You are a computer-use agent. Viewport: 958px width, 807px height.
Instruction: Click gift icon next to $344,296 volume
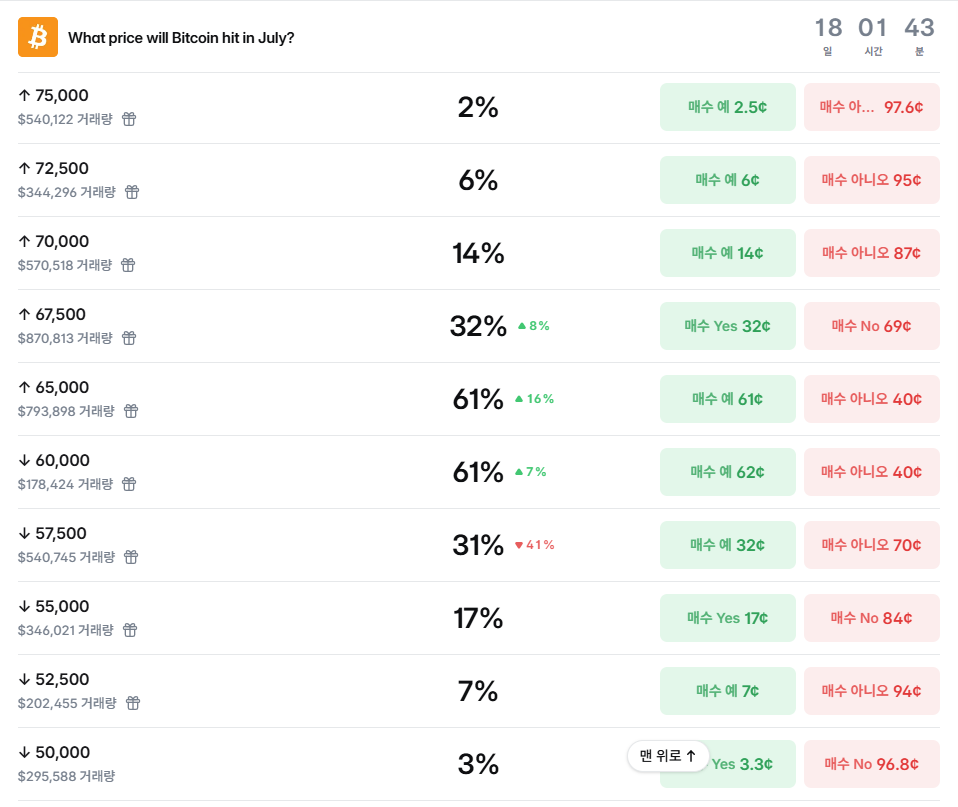pyautogui.click(x=132, y=192)
